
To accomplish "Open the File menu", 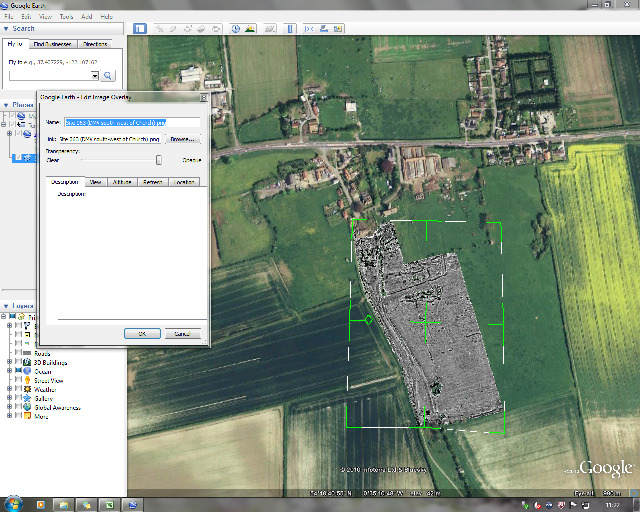I will [9, 16].
